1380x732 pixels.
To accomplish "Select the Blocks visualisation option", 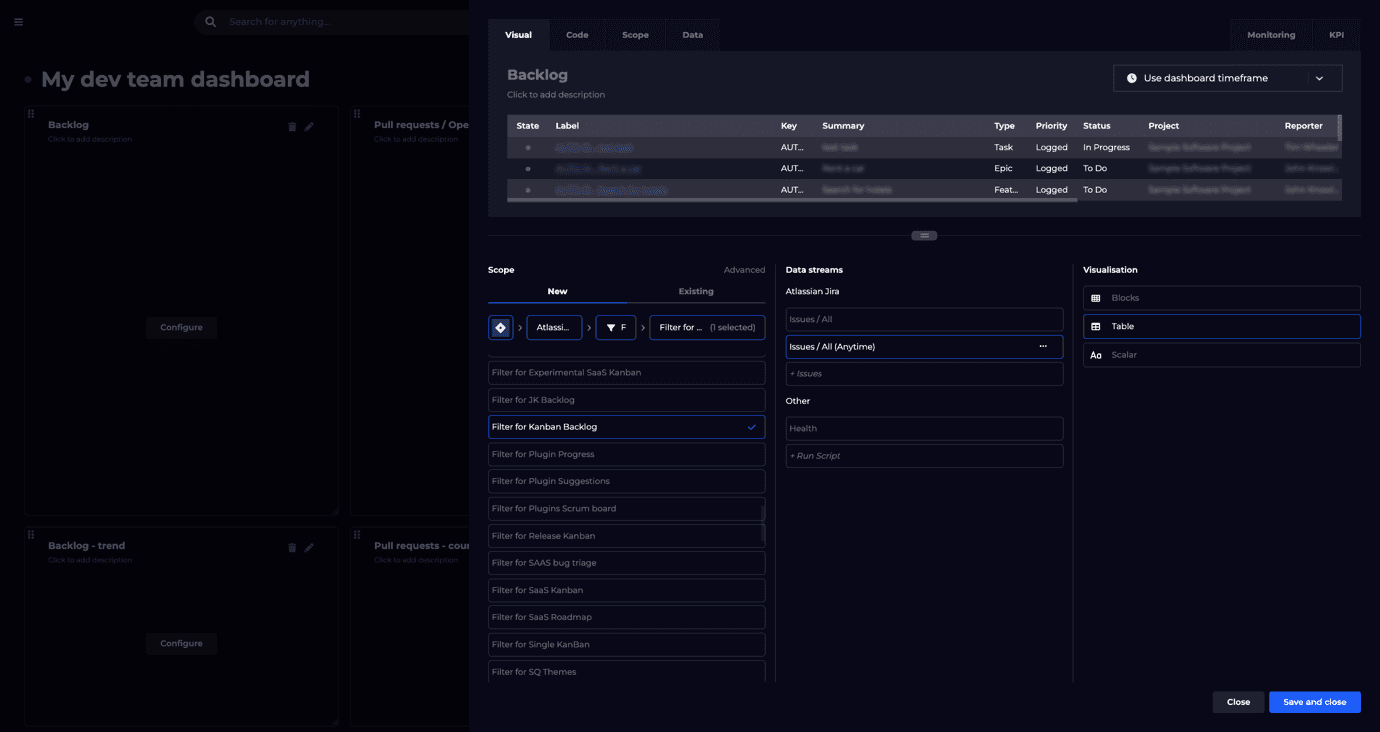I will tap(1221, 298).
